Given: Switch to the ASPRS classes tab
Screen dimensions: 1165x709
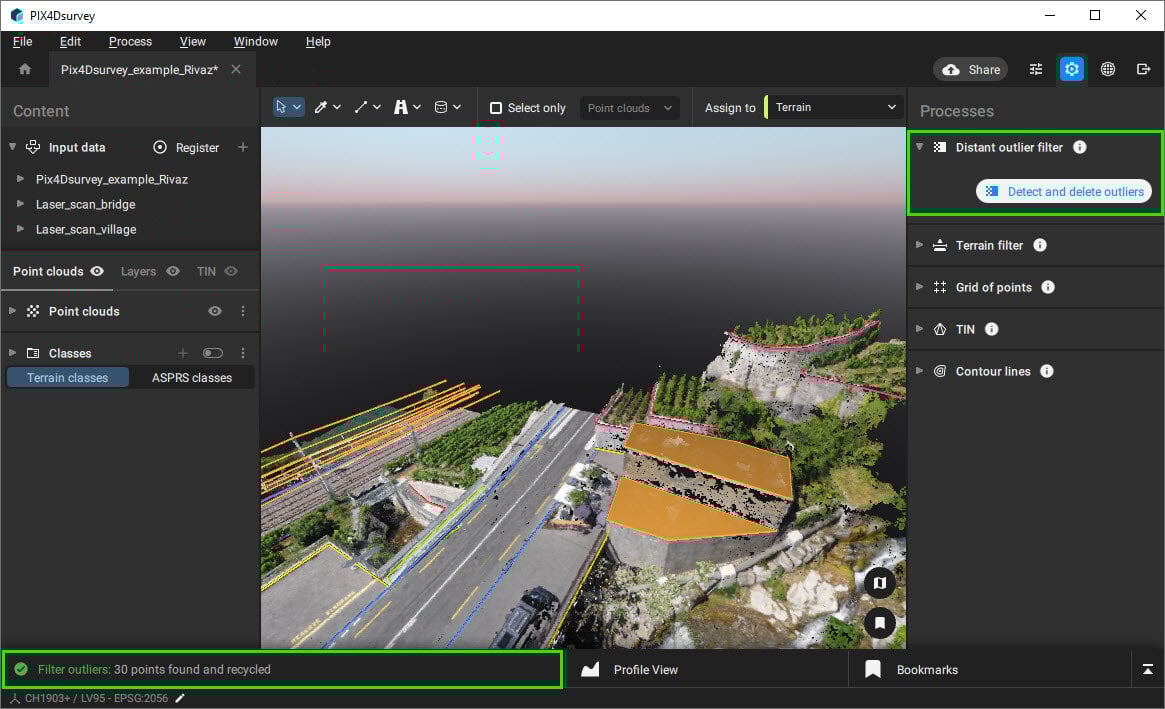Looking at the screenshot, I should (191, 377).
